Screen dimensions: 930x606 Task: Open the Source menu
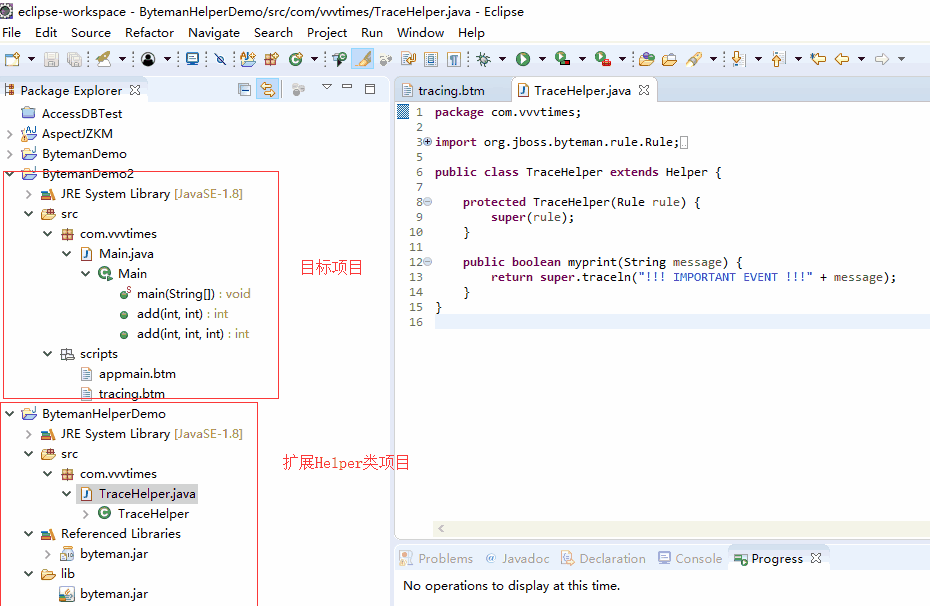click(x=91, y=33)
